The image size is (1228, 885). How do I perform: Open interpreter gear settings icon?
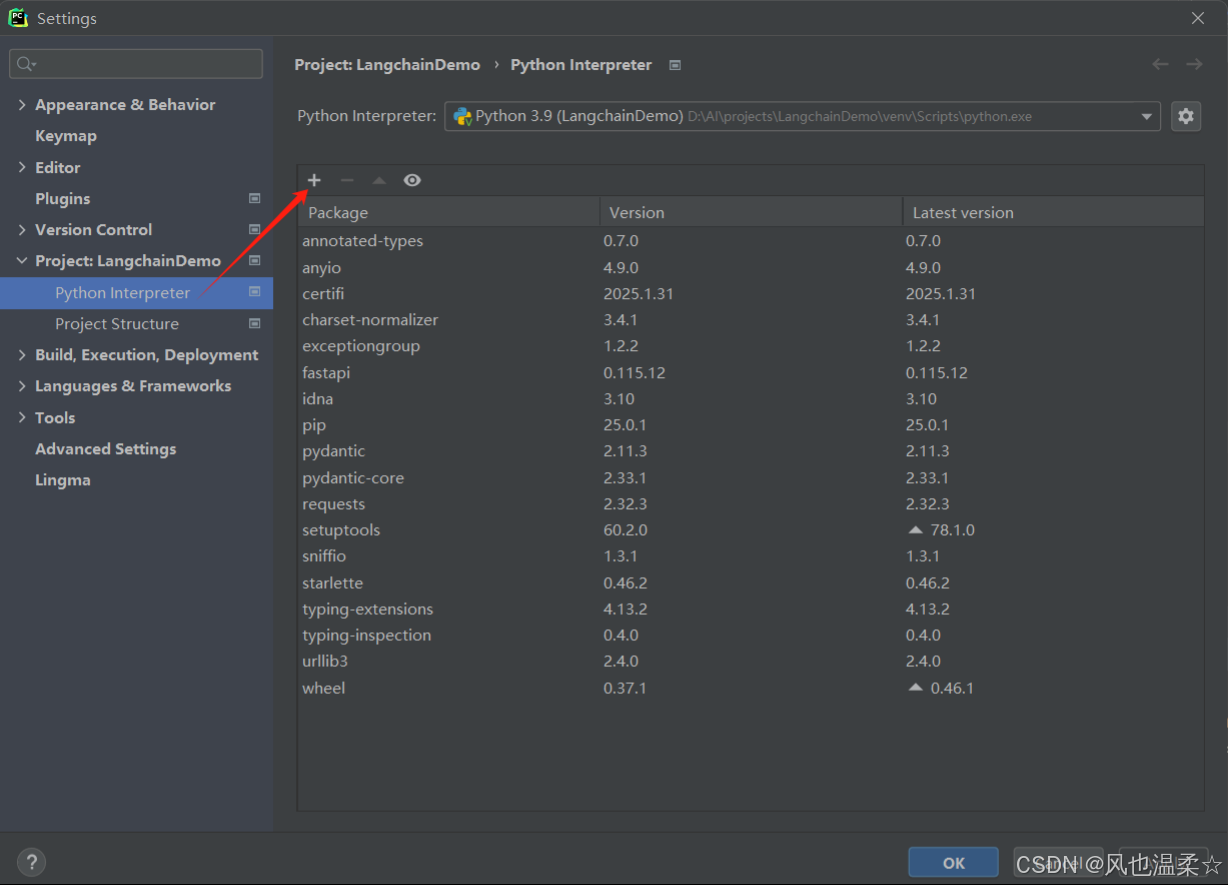click(1186, 116)
